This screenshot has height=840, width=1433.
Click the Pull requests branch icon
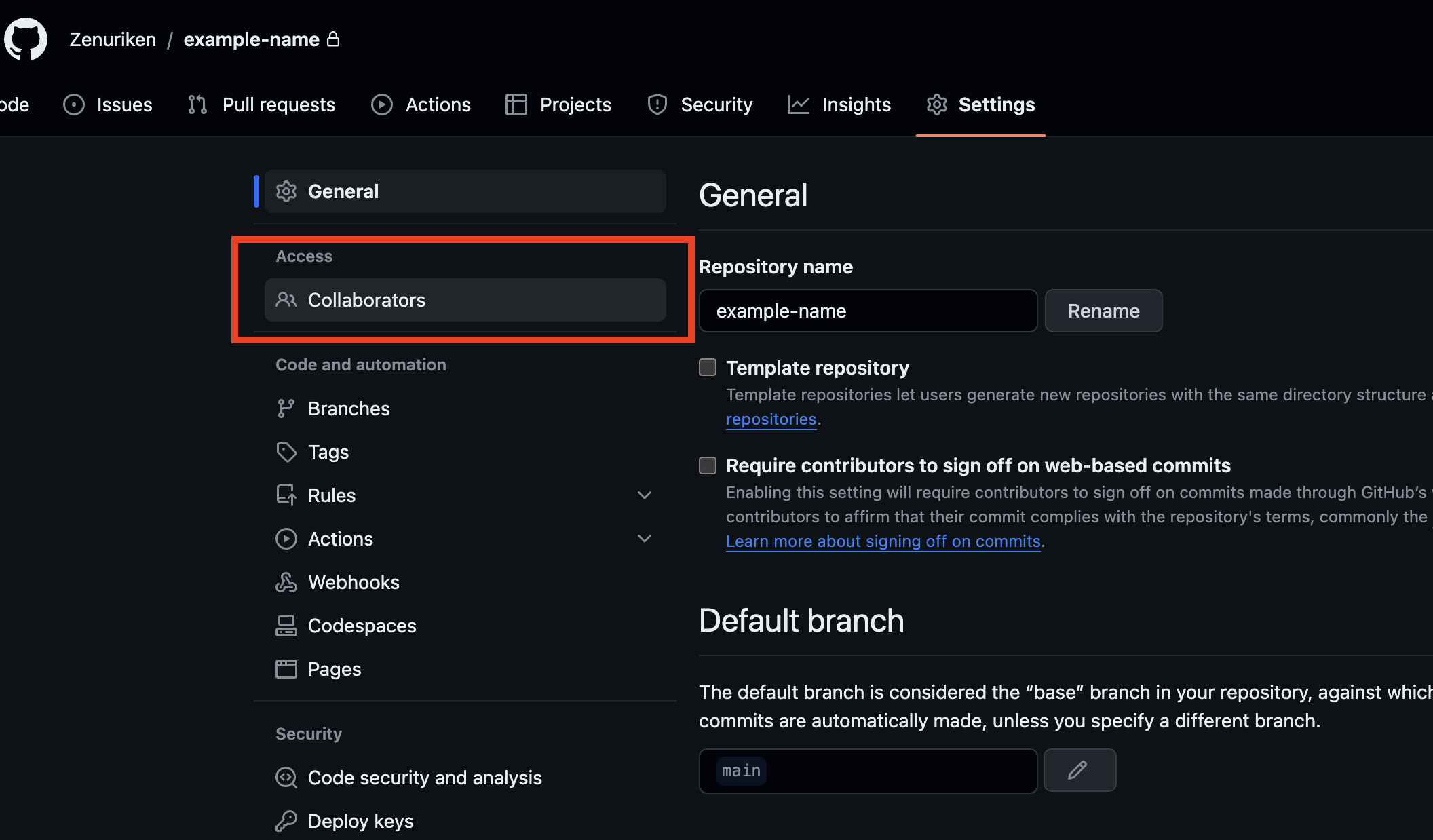point(197,104)
